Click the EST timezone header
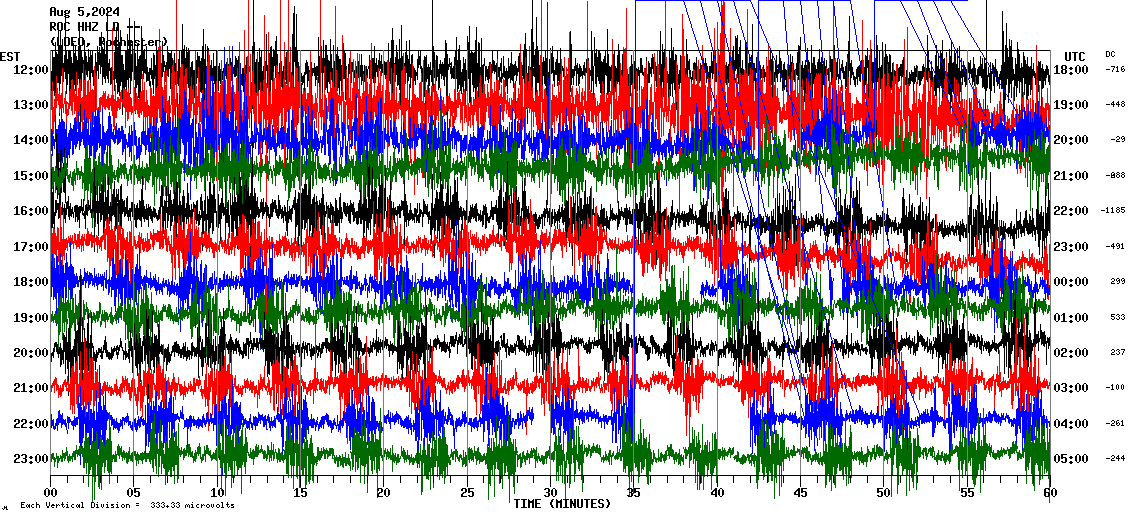 point(10,56)
